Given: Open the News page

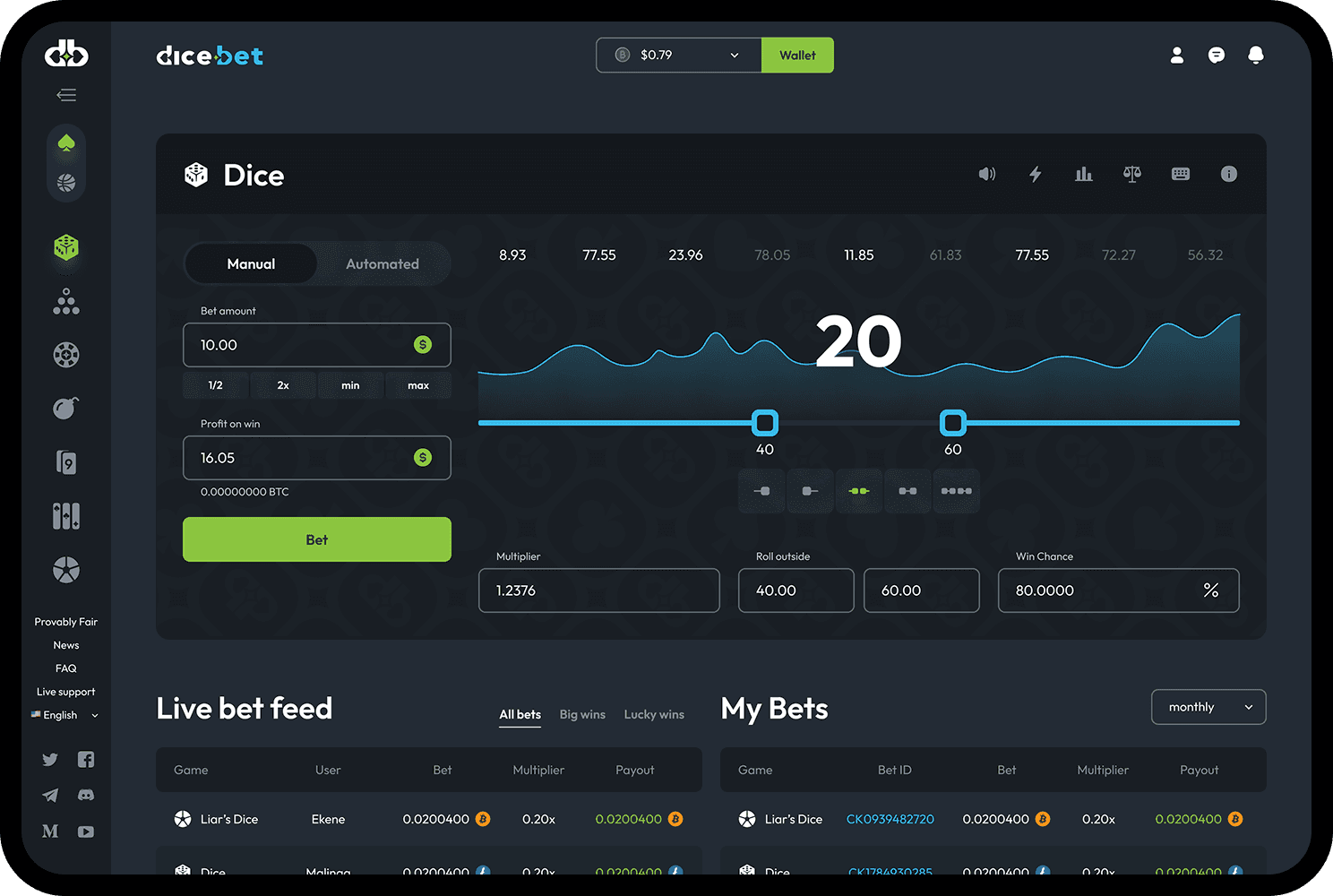Looking at the screenshot, I should coord(66,645).
